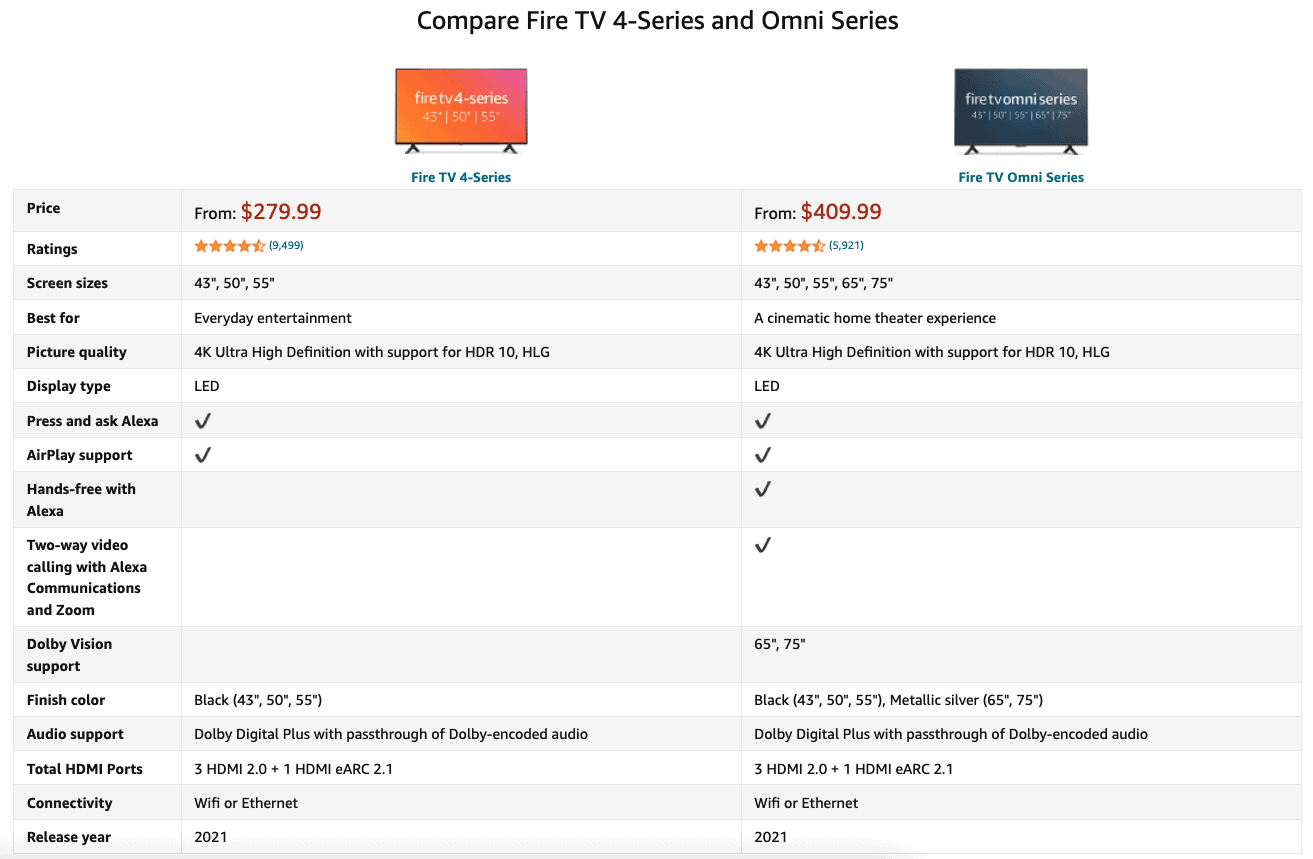Image resolution: width=1313 pixels, height=859 pixels.
Task: Click the $279.99 price for 4-Series
Action: (x=281, y=212)
